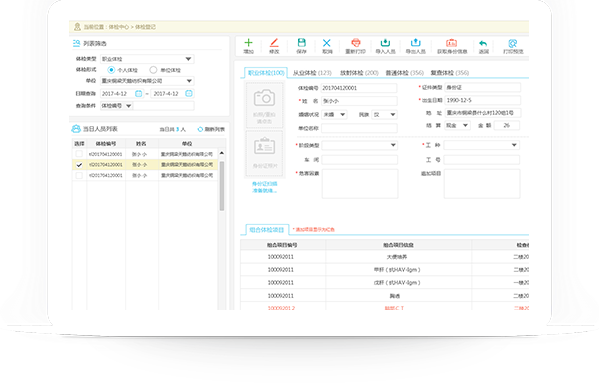Click the ID card photo placeholder
Viewport: 599px width, 383px height.
265,154
